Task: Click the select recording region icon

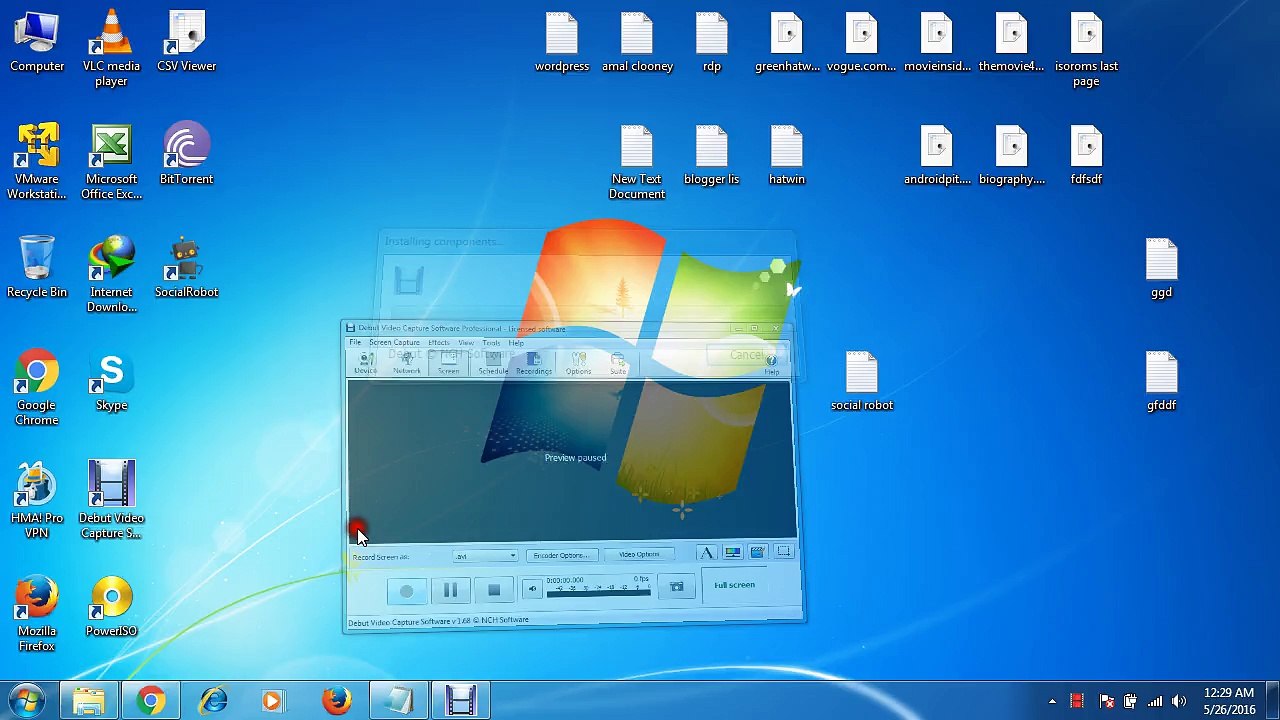Action: pyautogui.click(x=784, y=552)
